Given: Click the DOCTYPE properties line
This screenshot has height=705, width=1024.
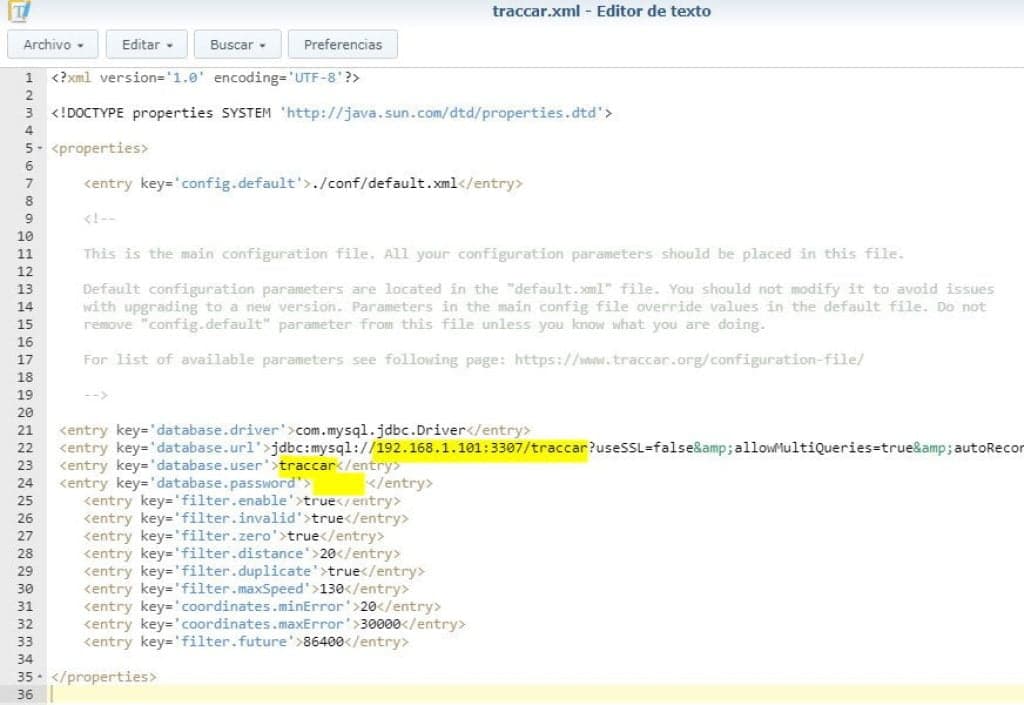Looking at the screenshot, I should pyautogui.click(x=332, y=113).
